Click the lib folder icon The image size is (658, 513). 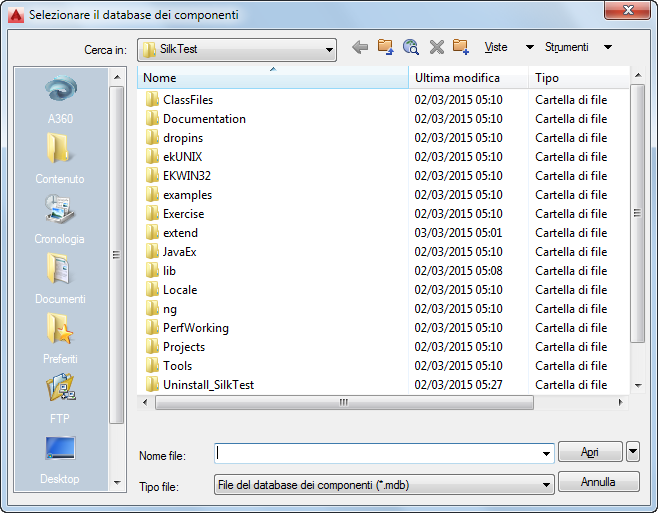click(x=152, y=270)
